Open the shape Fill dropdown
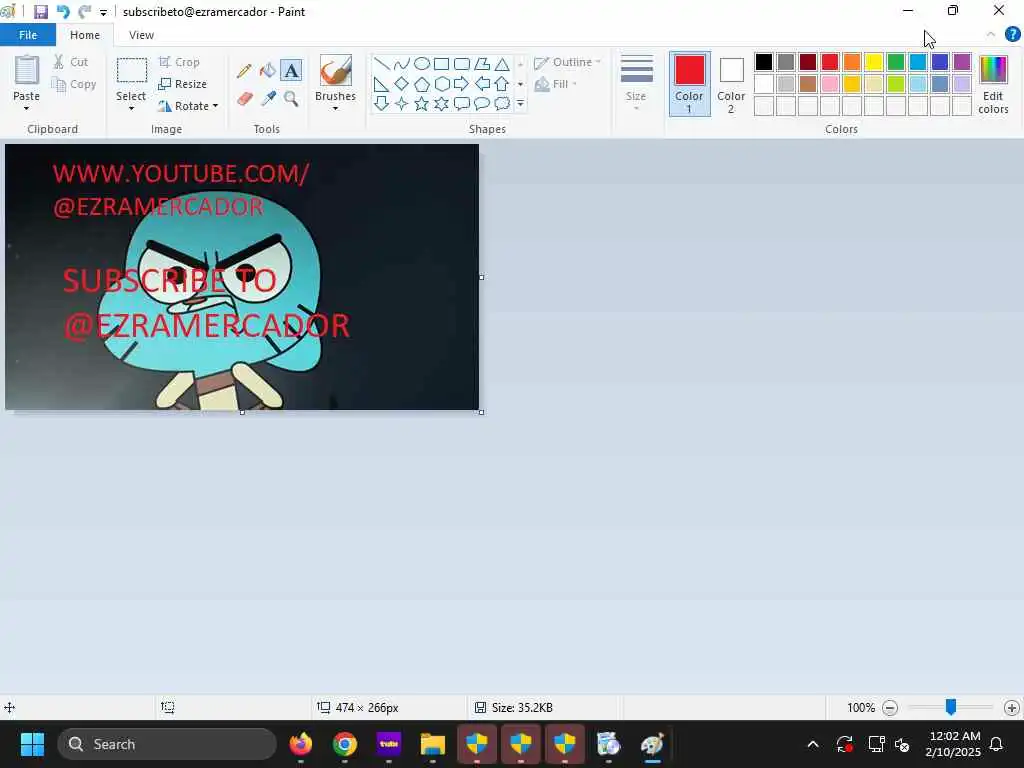The width and height of the screenshot is (1024, 768). coord(556,84)
